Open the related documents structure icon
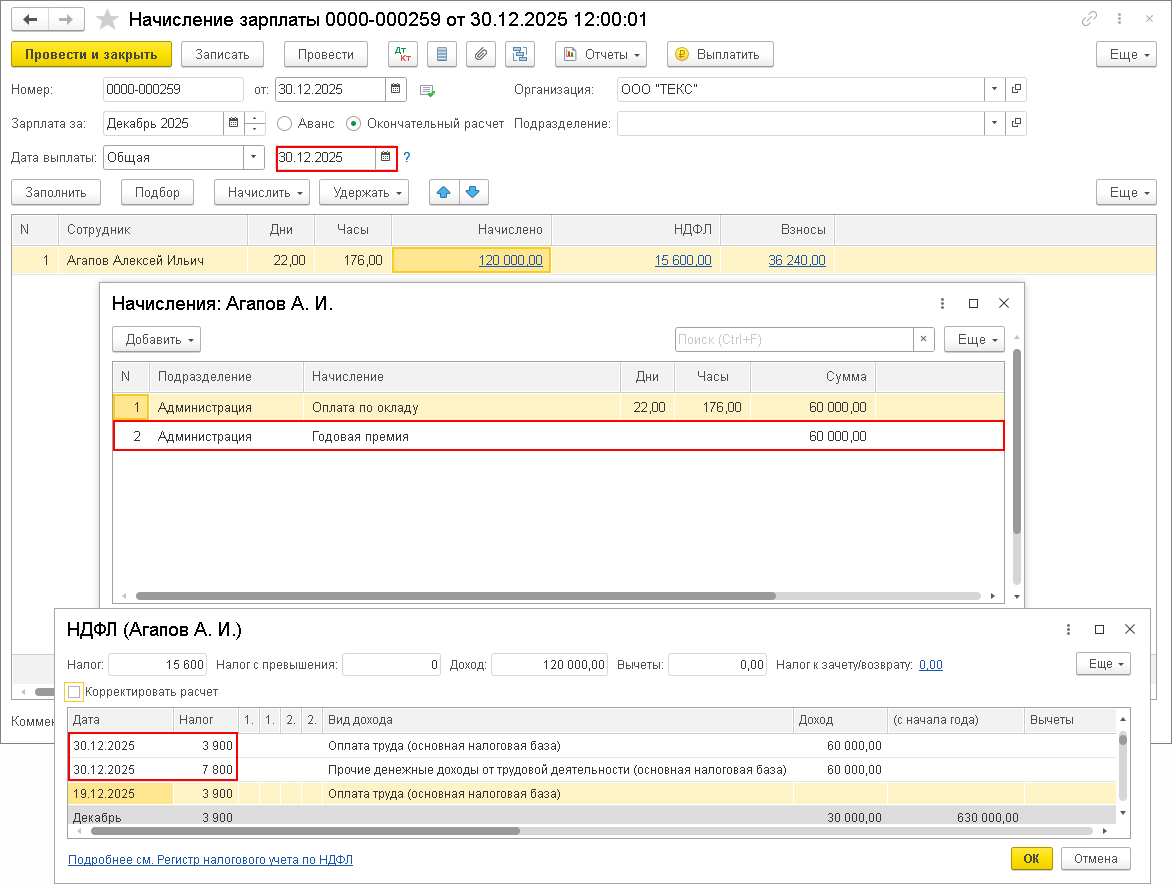 (x=519, y=55)
